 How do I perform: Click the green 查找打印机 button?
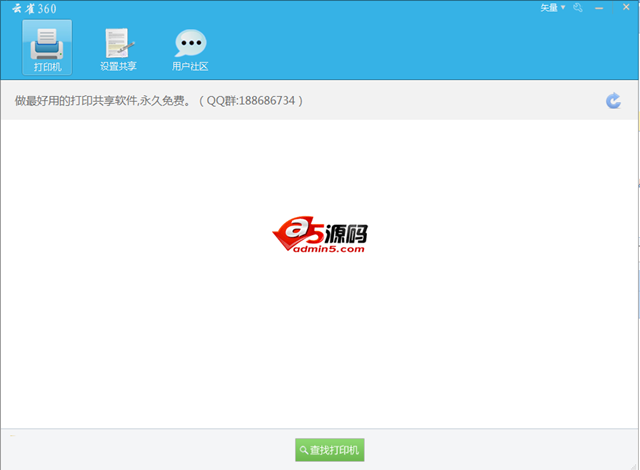[330, 450]
